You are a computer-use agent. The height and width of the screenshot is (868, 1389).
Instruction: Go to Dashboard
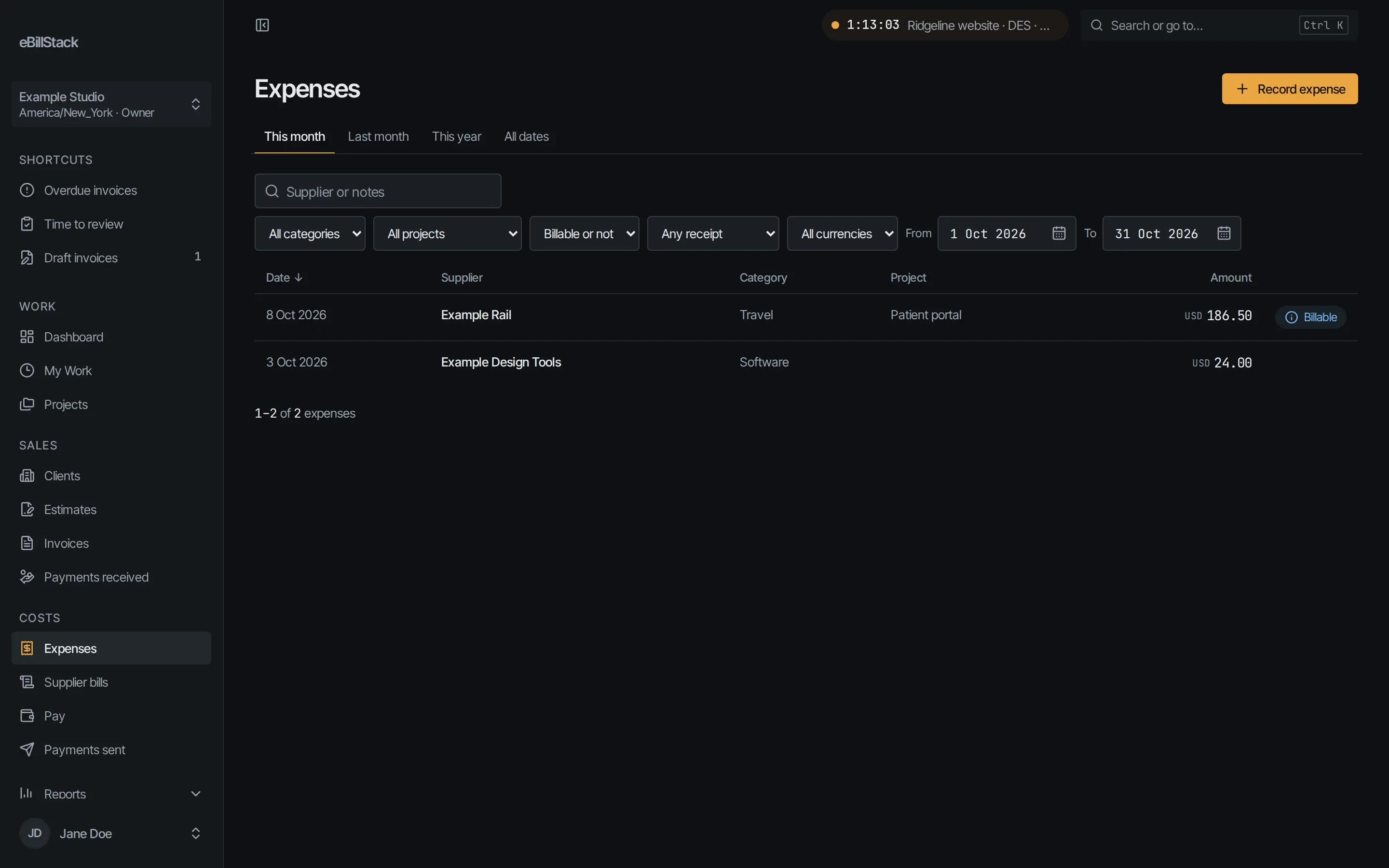pos(111,337)
